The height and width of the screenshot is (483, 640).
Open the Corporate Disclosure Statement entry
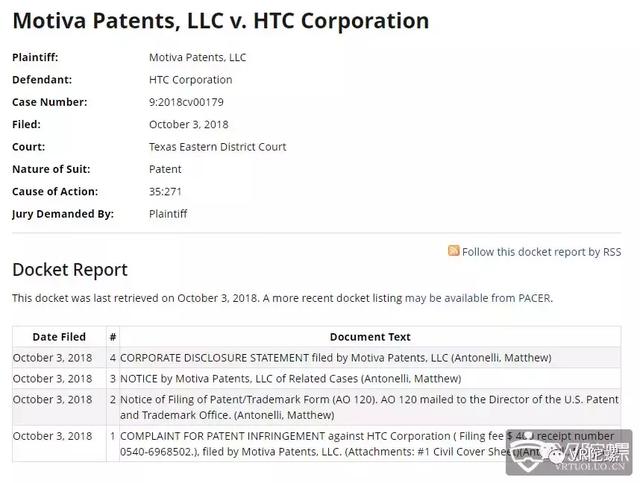(x=336, y=358)
